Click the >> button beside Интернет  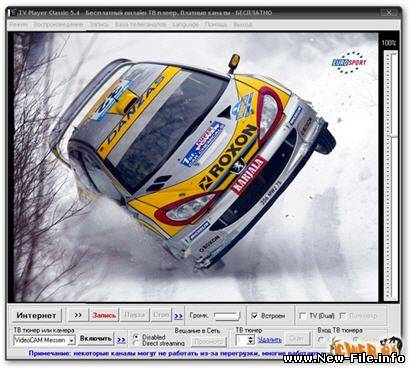78,315
